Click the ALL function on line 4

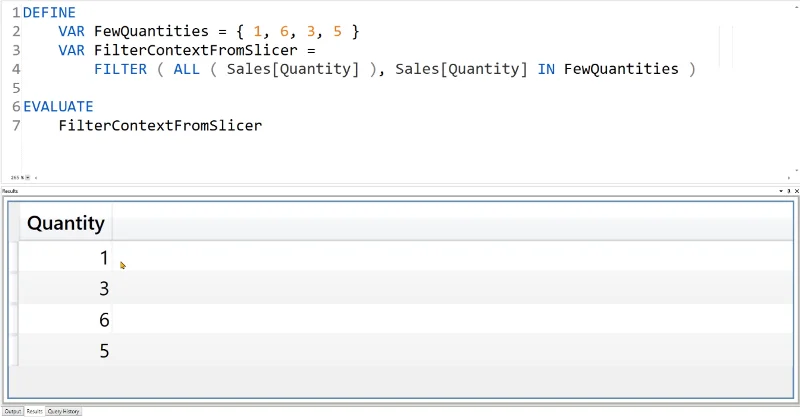click(x=187, y=69)
